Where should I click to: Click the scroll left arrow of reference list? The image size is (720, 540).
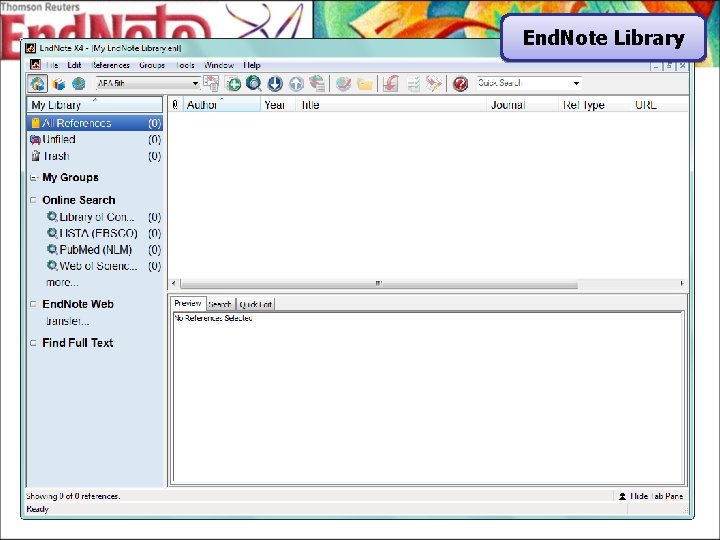pos(174,283)
